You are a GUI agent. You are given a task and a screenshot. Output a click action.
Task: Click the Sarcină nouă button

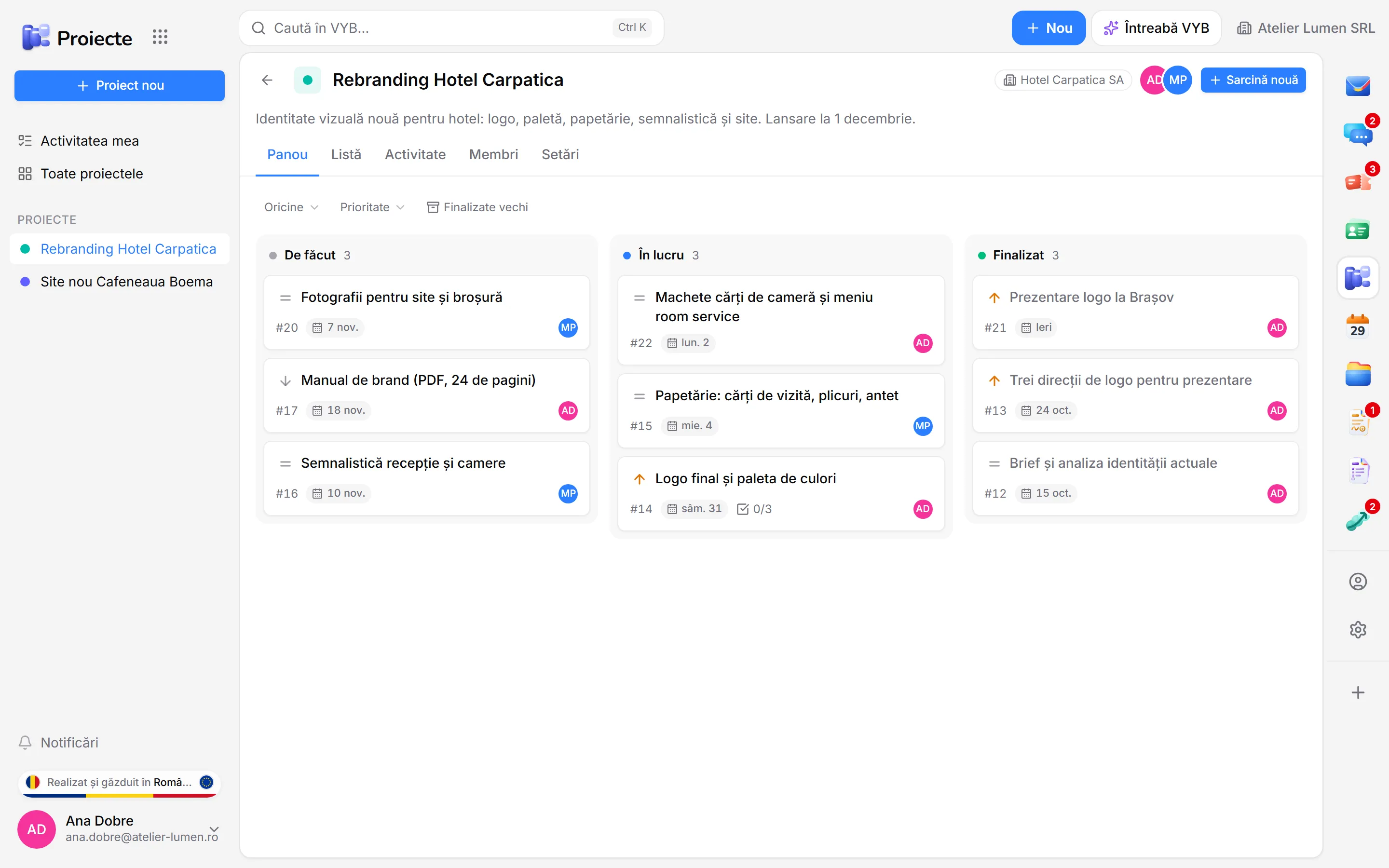point(1253,80)
